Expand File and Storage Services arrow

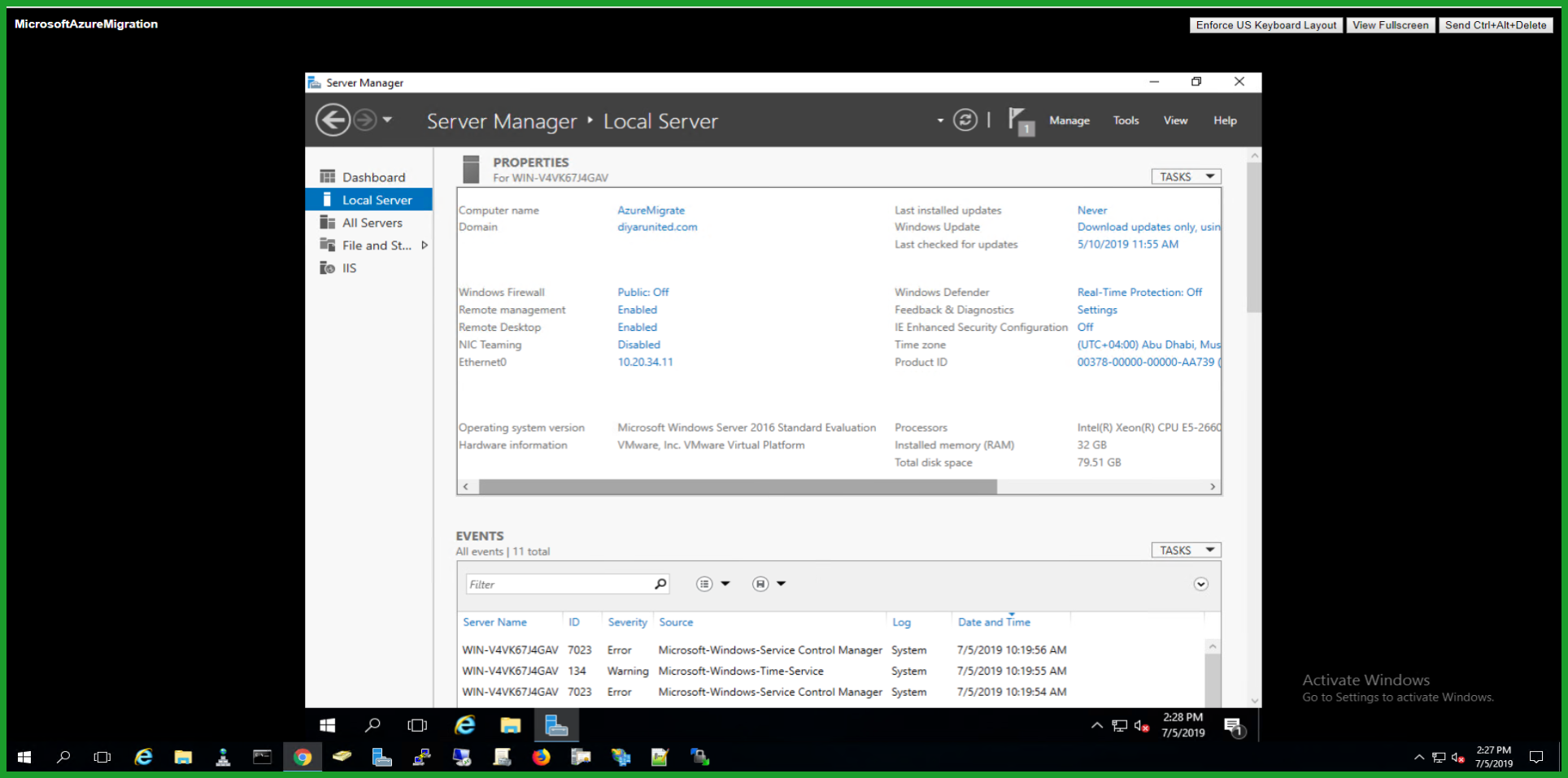click(424, 246)
